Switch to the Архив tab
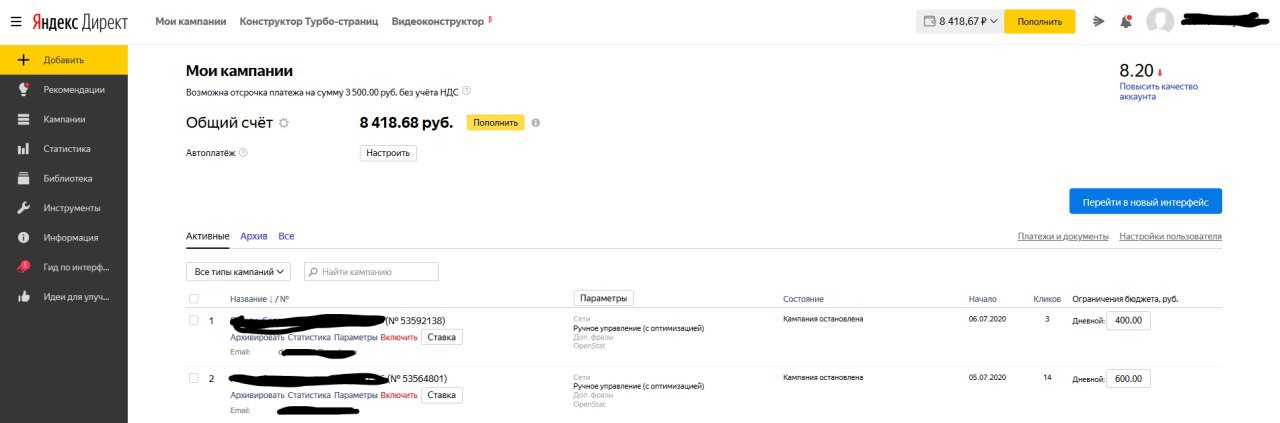This screenshot has width=1280, height=423. [254, 236]
